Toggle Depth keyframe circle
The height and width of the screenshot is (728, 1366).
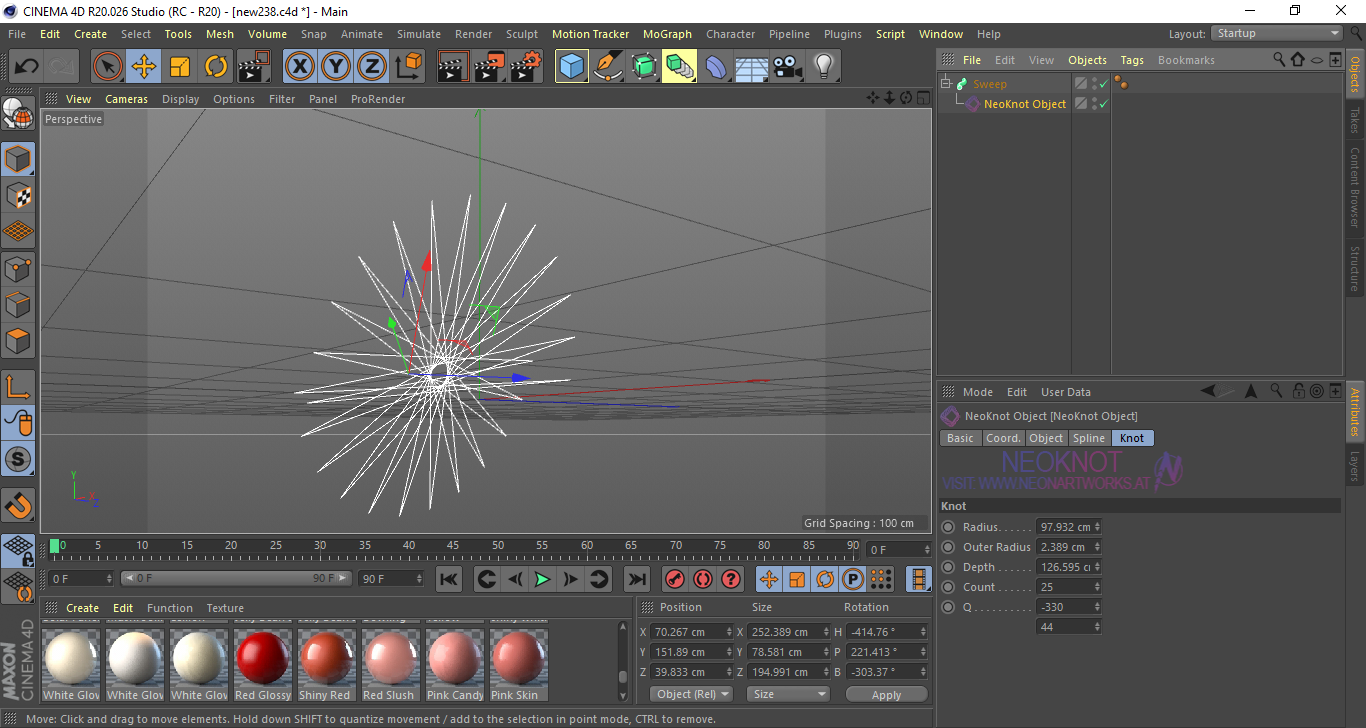(x=948, y=567)
